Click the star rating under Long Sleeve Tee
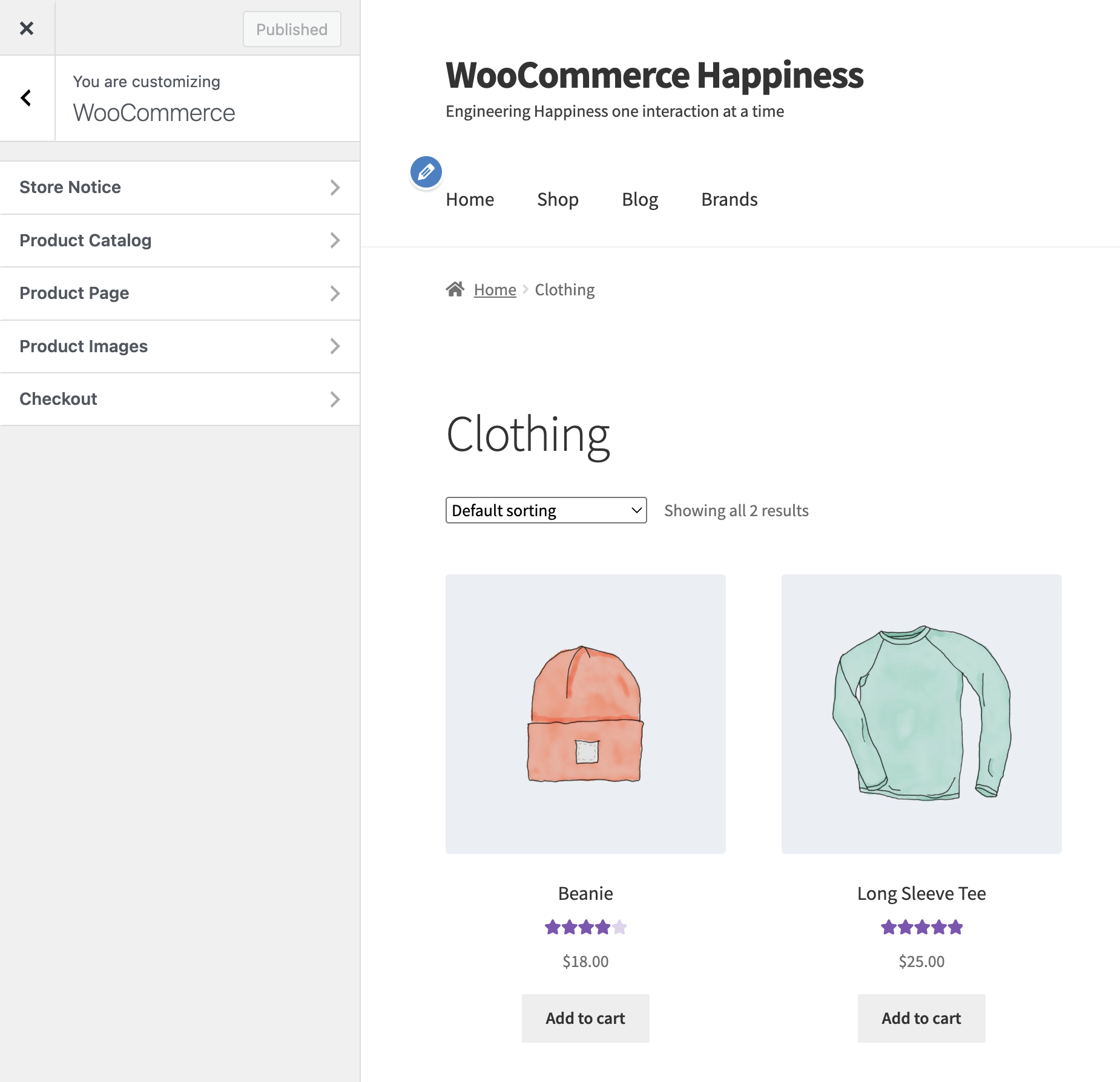 coord(921,926)
